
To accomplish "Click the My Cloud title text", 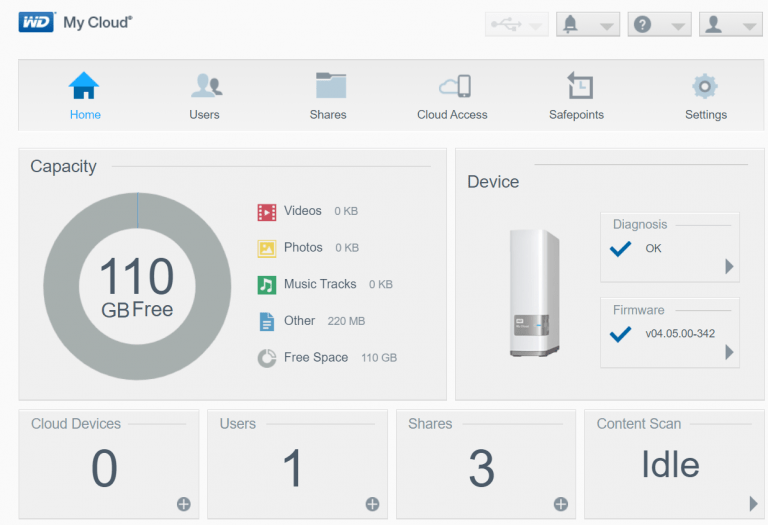I will pos(97,23).
